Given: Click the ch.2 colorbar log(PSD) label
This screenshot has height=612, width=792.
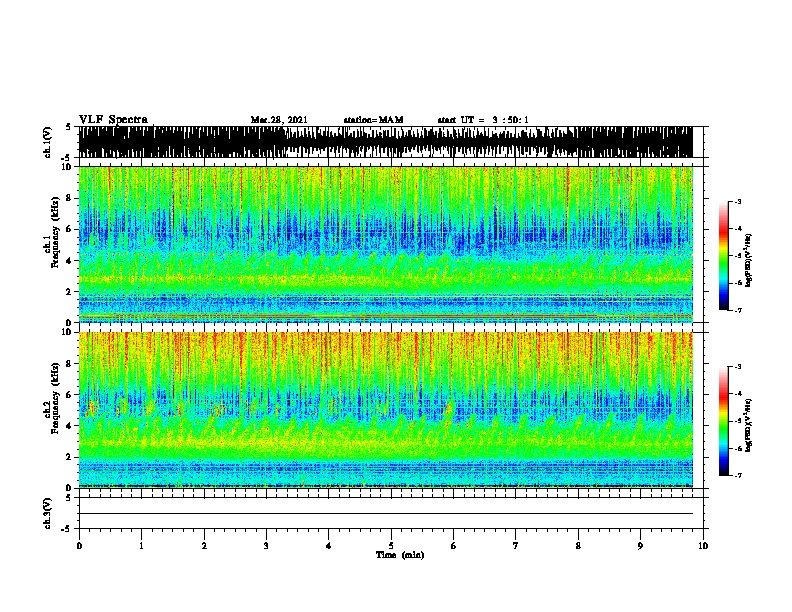Looking at the screenshot, I should tap(748, 425).
